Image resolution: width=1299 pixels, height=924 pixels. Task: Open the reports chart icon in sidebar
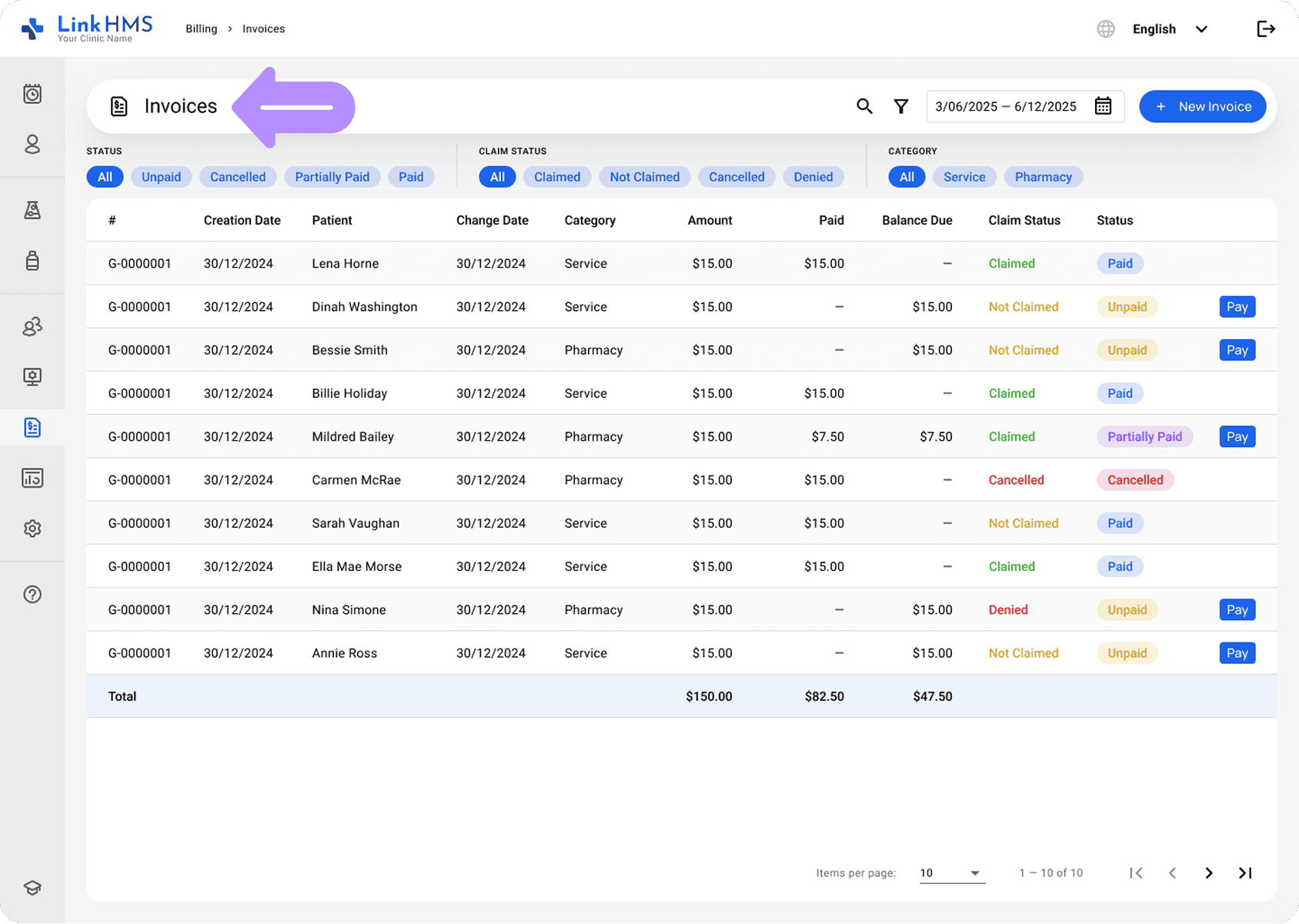(32, 478)
